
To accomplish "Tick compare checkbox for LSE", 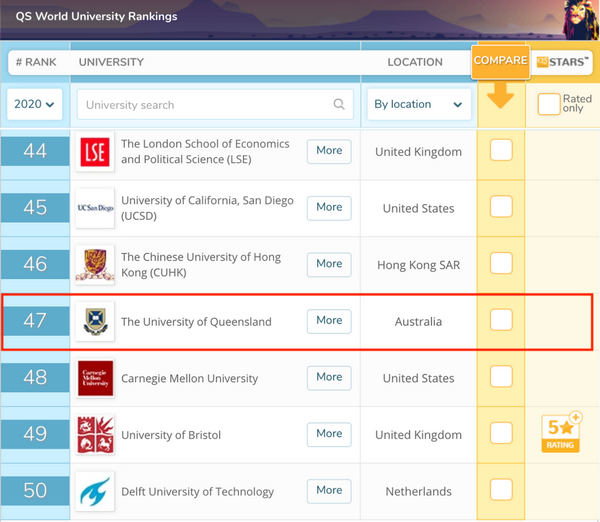I will click(501, 151).
